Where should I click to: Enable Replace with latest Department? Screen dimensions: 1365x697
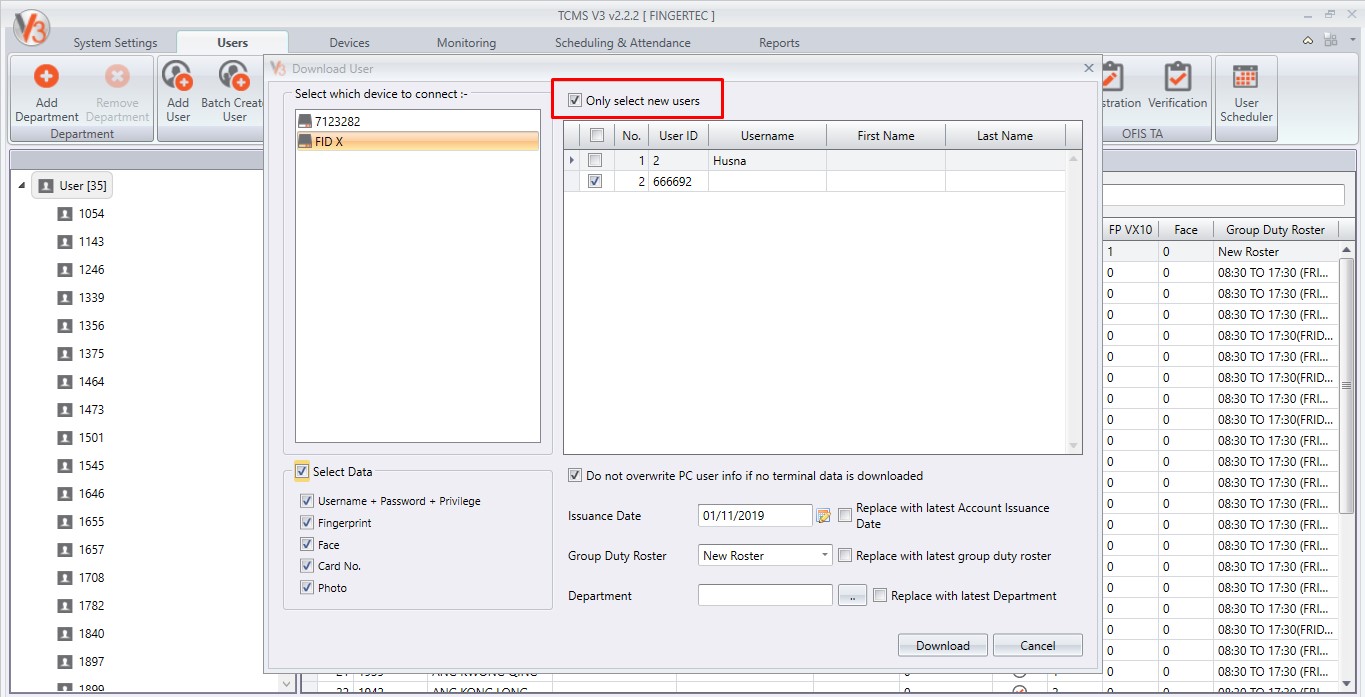point(880,595)
